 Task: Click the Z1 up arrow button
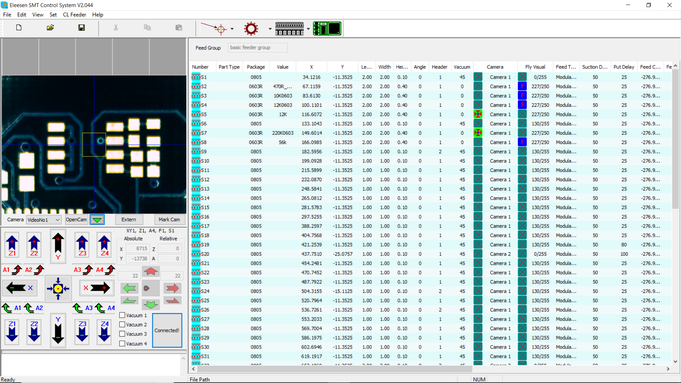pyautogui.click(x=12, y=245)
